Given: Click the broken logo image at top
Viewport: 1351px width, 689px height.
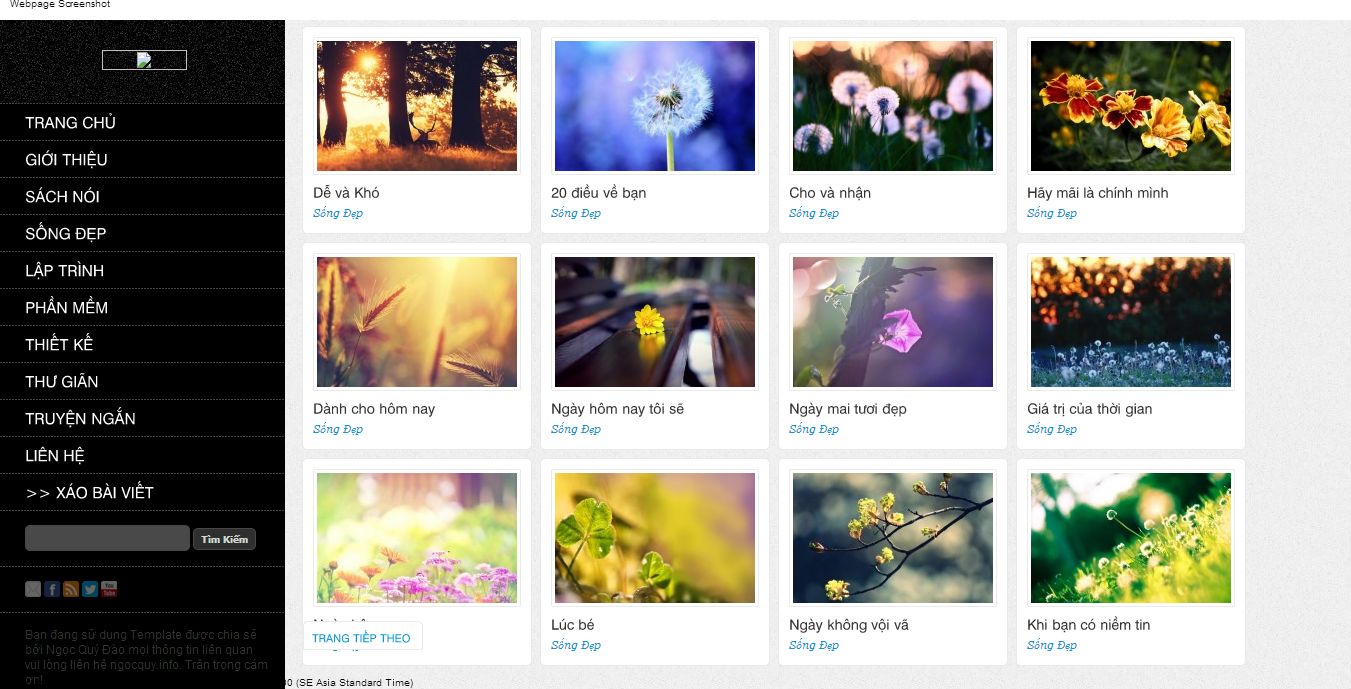Looking at the screenshot, I should pos(144,60).
